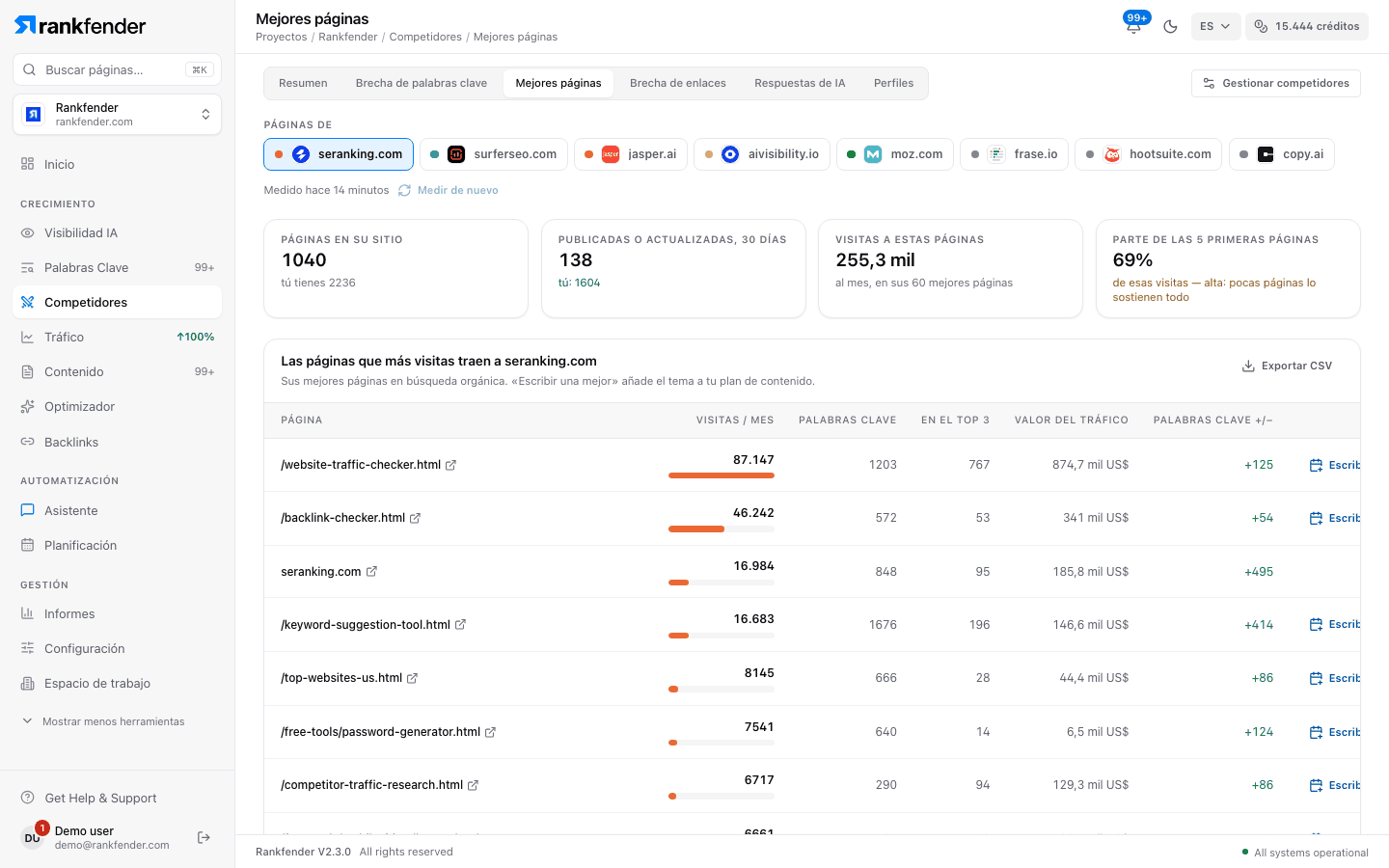1389x868 pixels.
Task: Switch to Brecha de enlaces tab
Action: coord(678,83)
